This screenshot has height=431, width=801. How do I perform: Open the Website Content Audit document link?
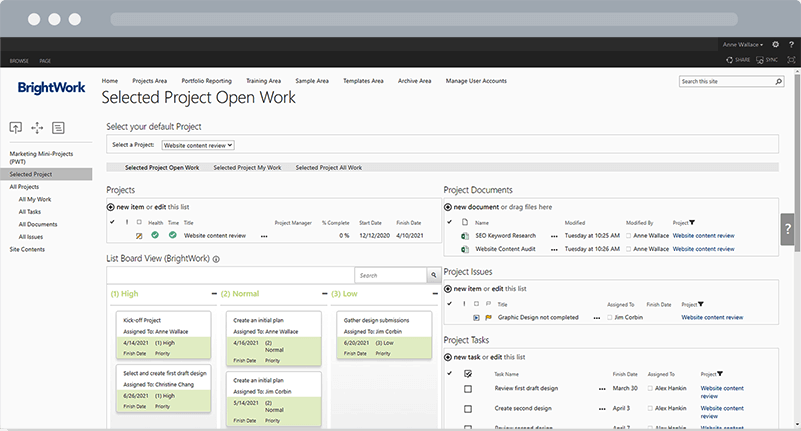[508, 248]
